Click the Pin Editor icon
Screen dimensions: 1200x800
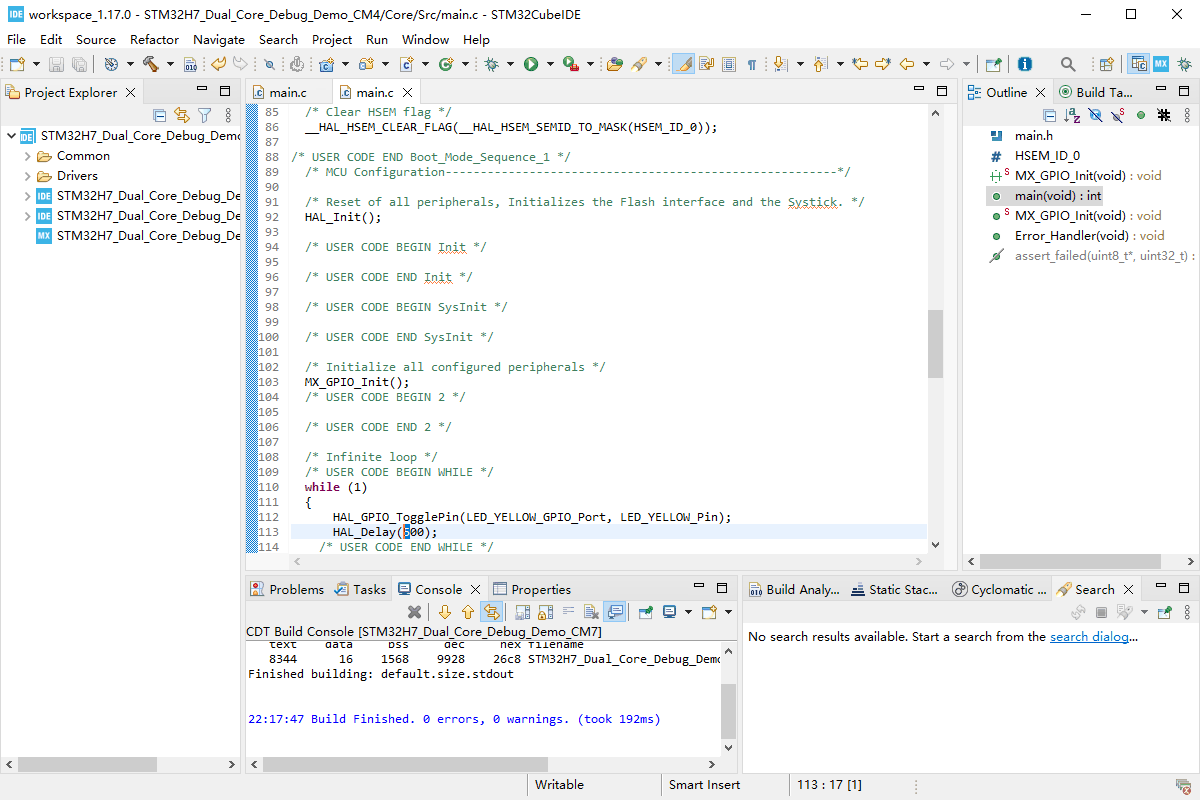[993, 64]
